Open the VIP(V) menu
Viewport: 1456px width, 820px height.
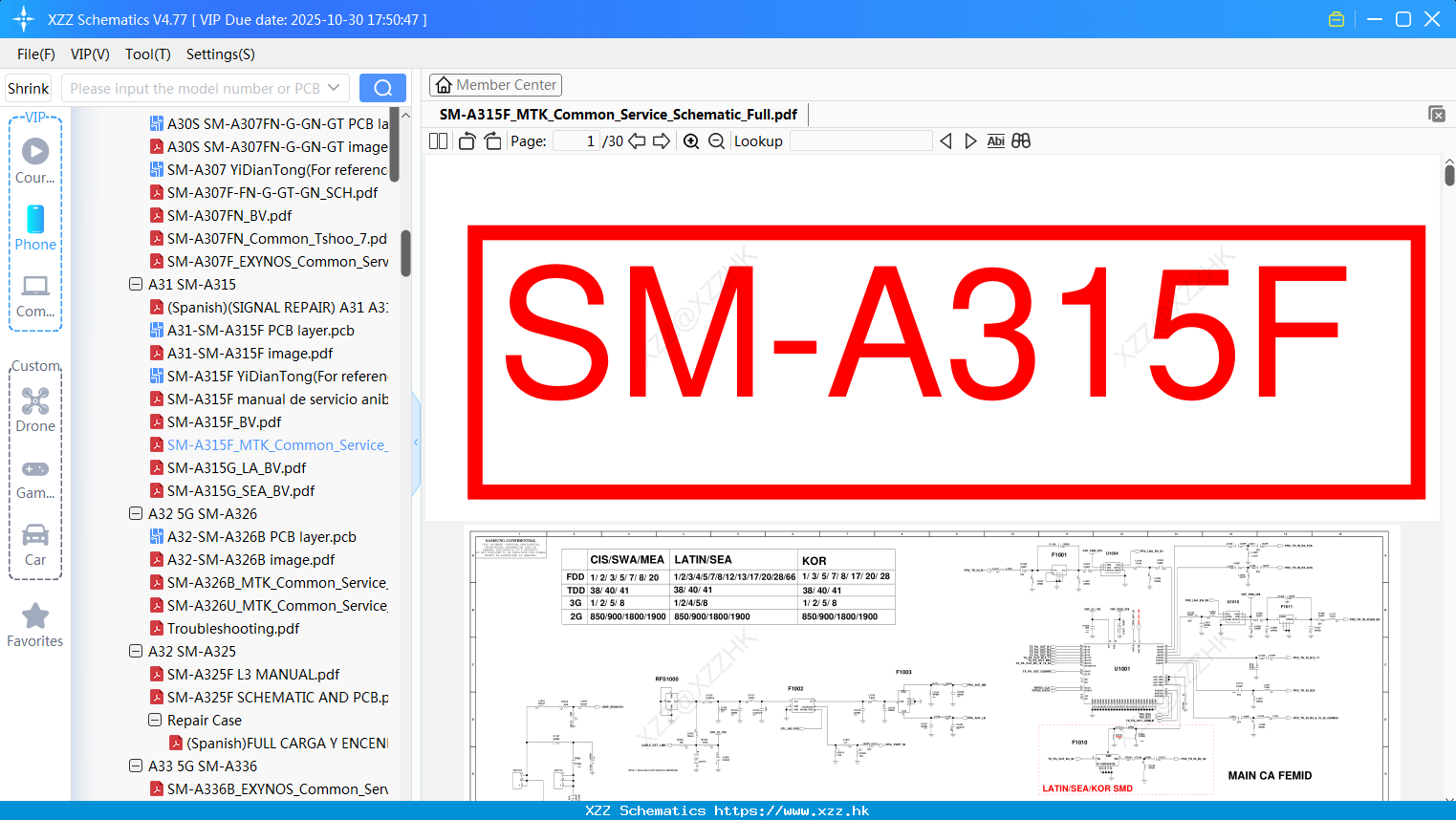pyautogui.click(x=90, y=54)
